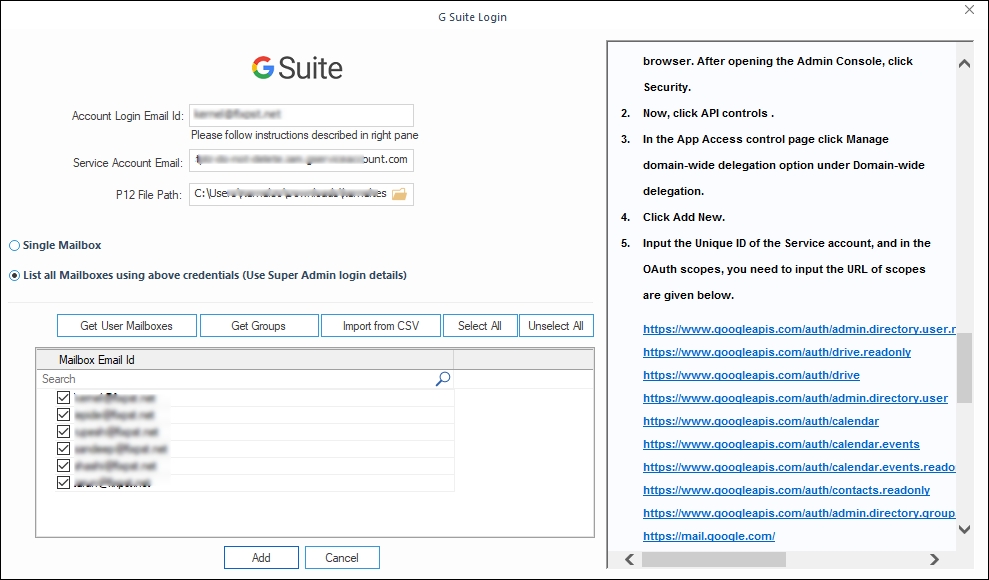Click the right arrow of the horizontal scrollbar

pos(934,559)
